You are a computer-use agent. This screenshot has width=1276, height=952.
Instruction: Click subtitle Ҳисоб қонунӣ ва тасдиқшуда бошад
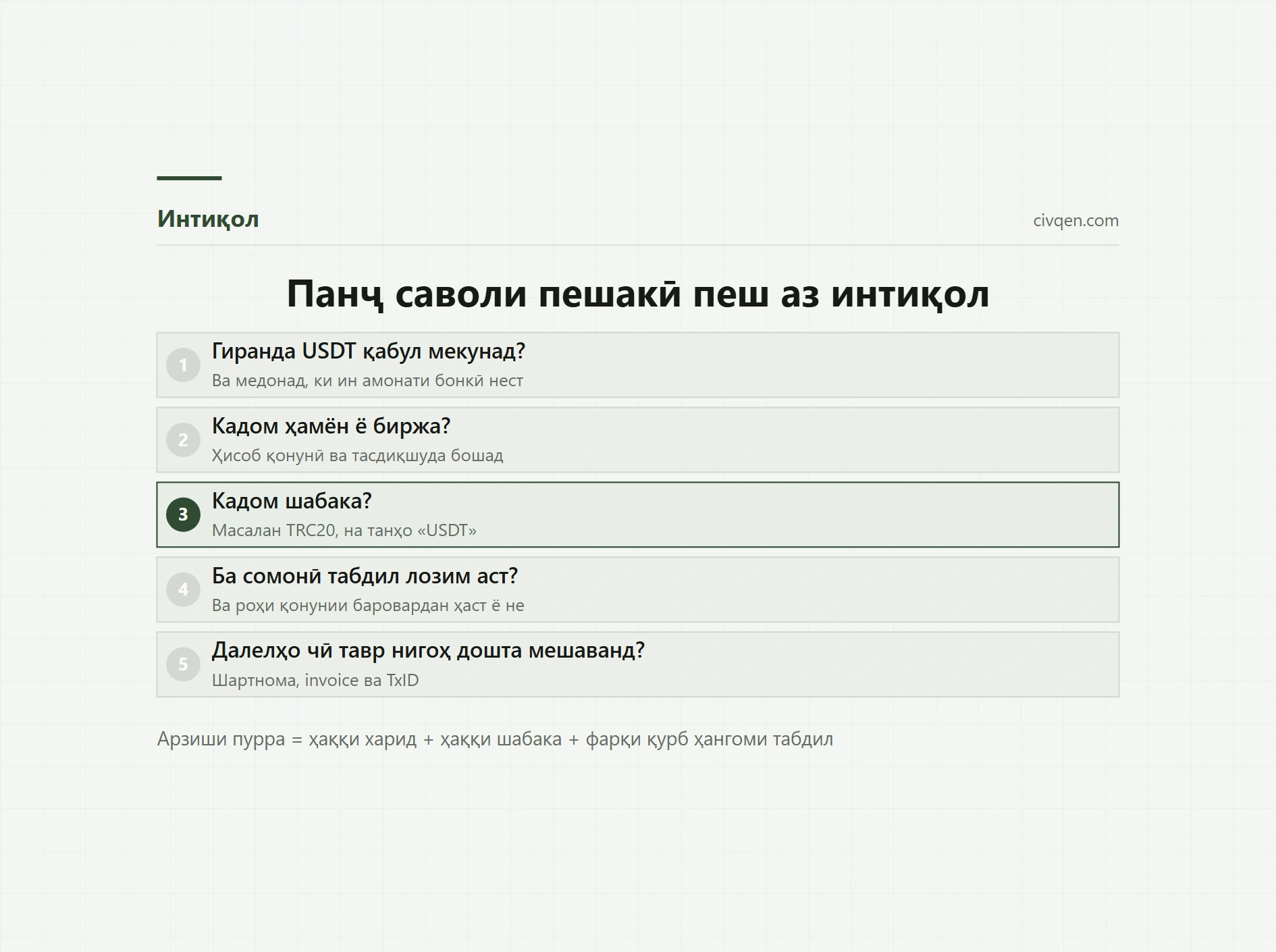click(358, 456)
